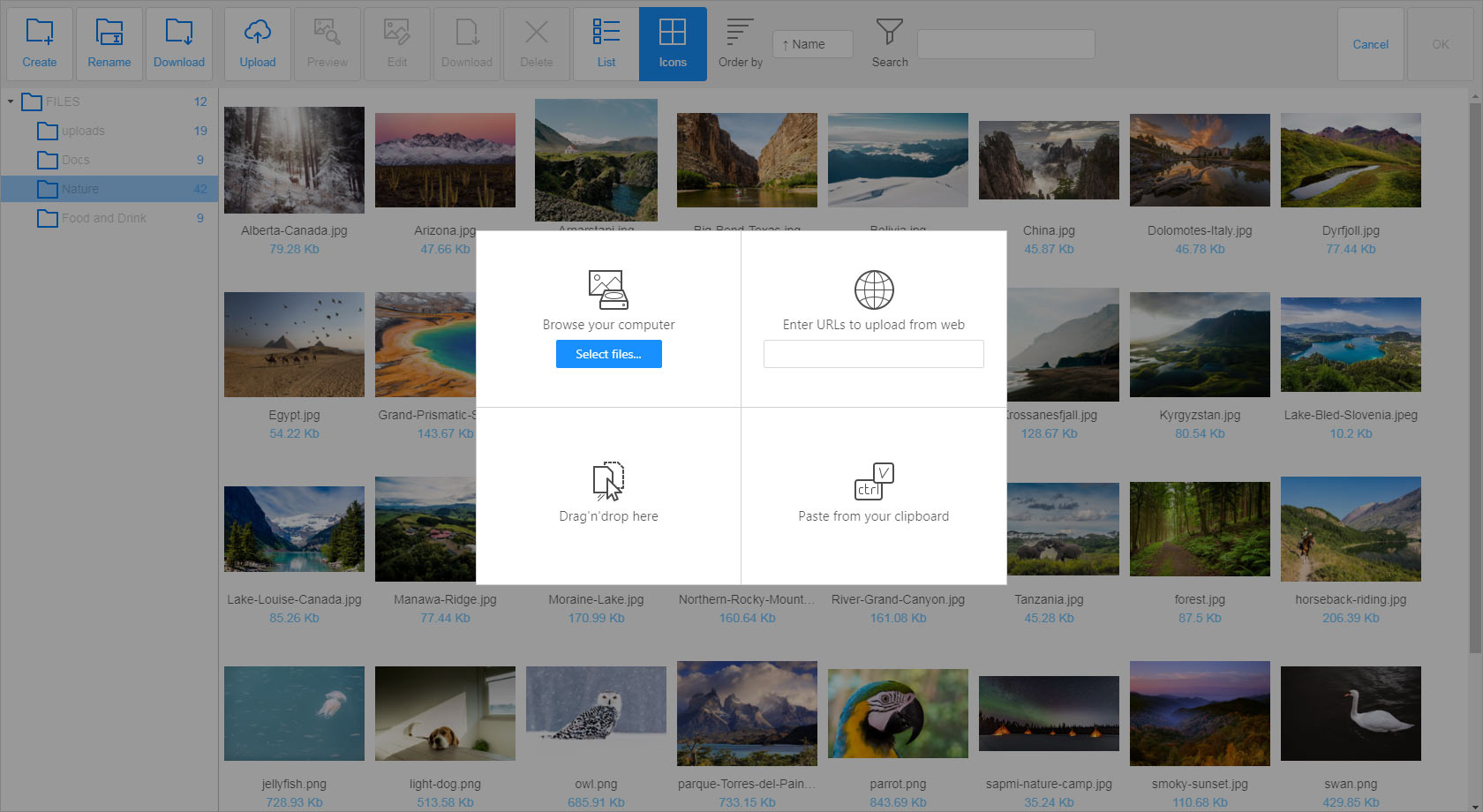Viewport: 1483px width, 812px height.
Task: Select the smoky-sunset.jpg thumbnail
Action: [x=1200, y=713]
